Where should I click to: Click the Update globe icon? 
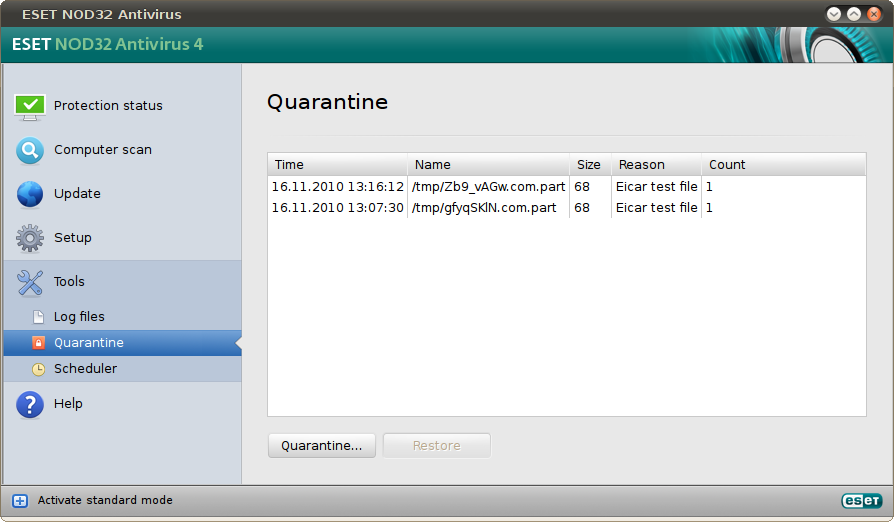[x=30, y=194]
